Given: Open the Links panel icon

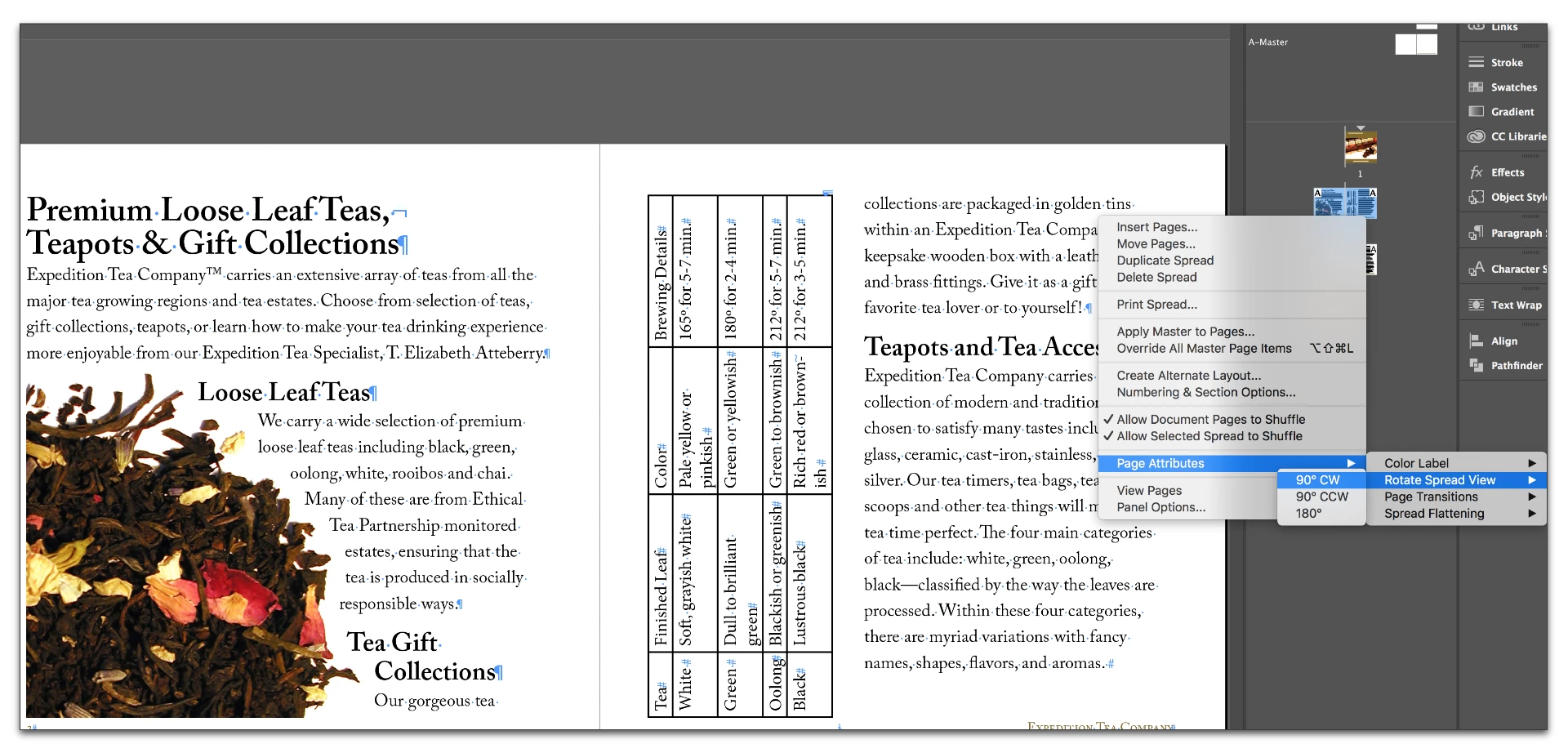Looking at the screenshot, I should click(x=1476, y=27).
